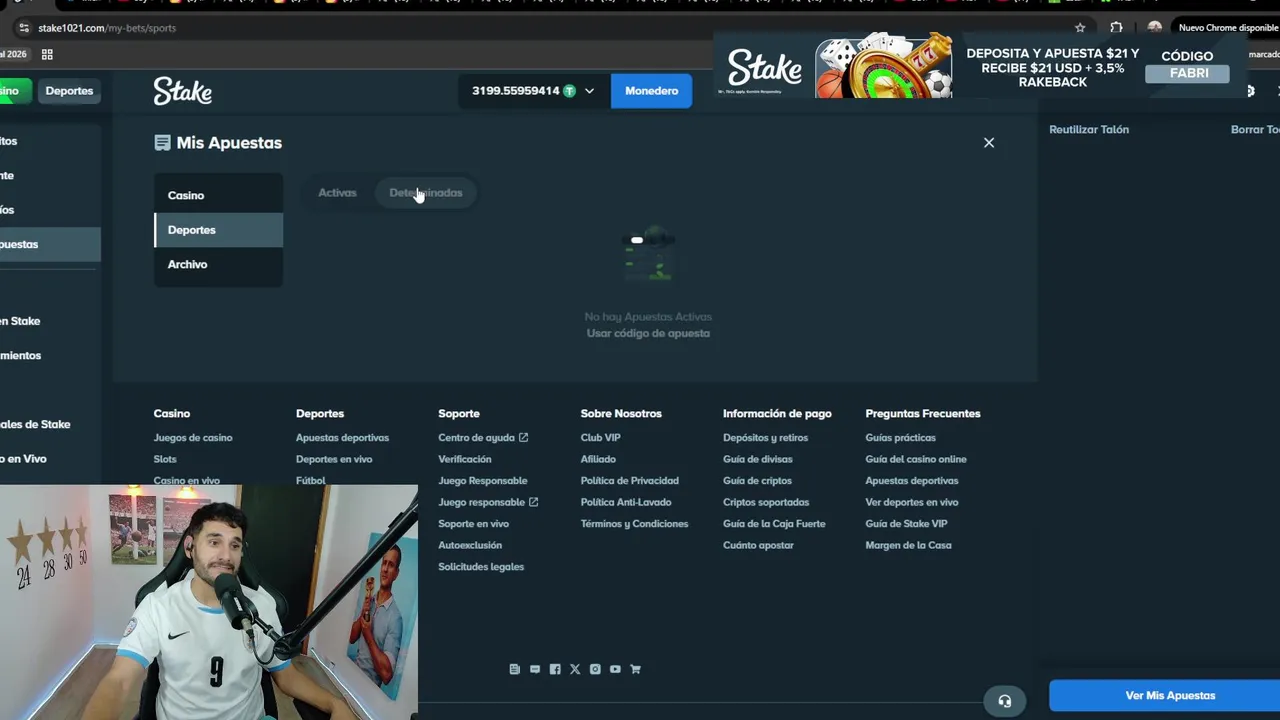Open Juegos de casino footer link
The height and width of the screenshot is (720, 1280).
[x=193, y=438]
